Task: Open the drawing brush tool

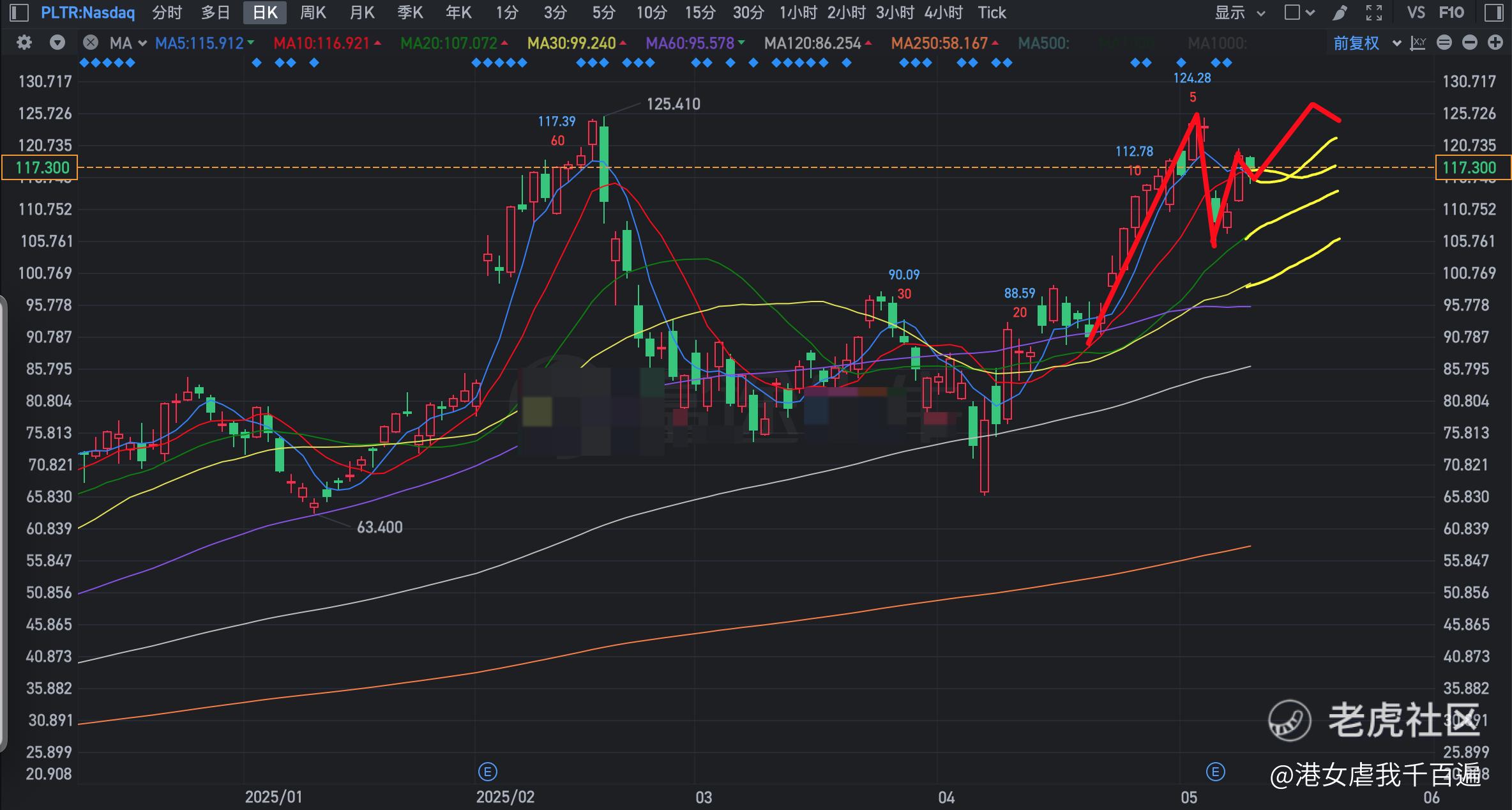Action: tap(1340, 12)
